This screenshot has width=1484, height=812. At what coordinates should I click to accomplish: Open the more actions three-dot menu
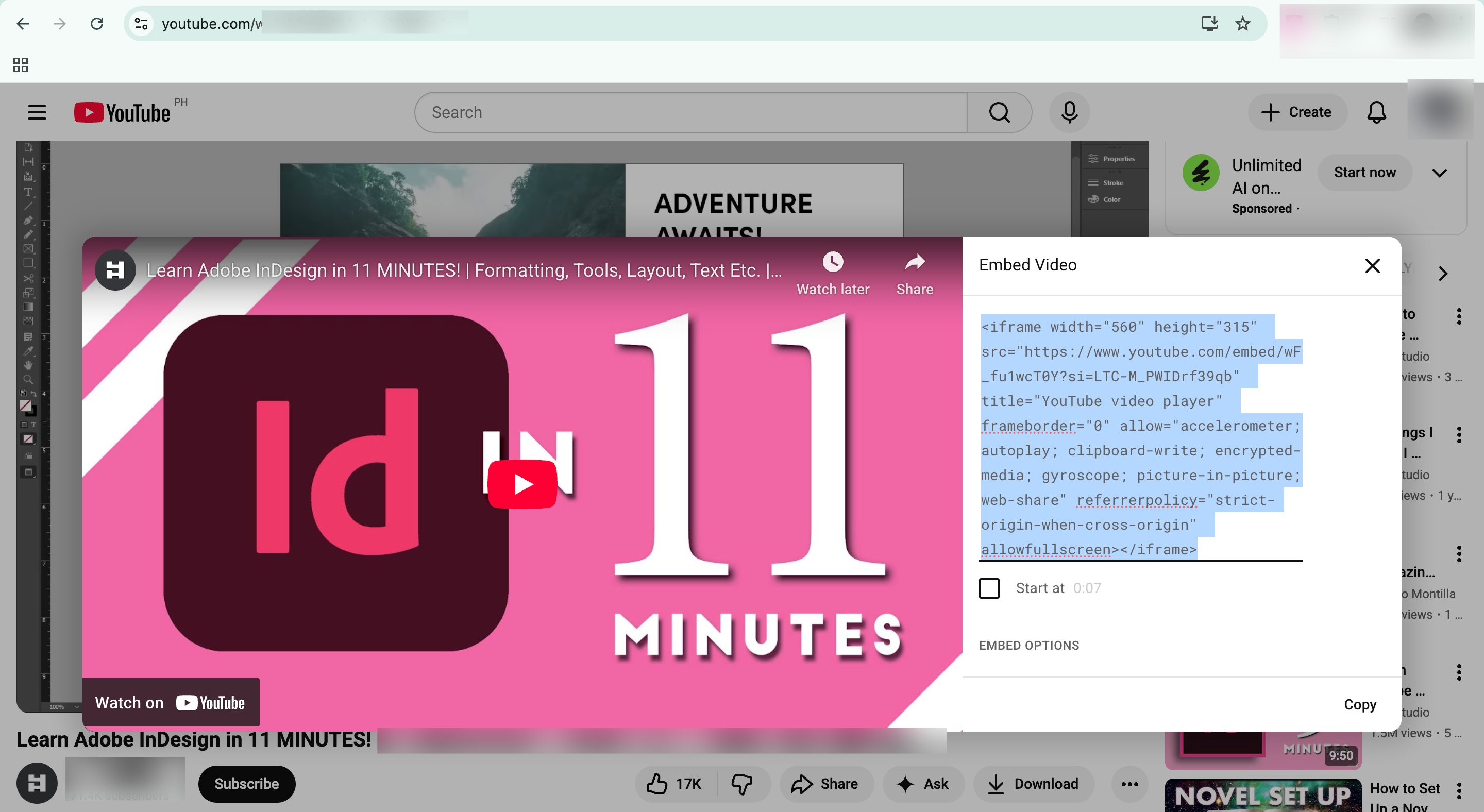pos(1129,784)
